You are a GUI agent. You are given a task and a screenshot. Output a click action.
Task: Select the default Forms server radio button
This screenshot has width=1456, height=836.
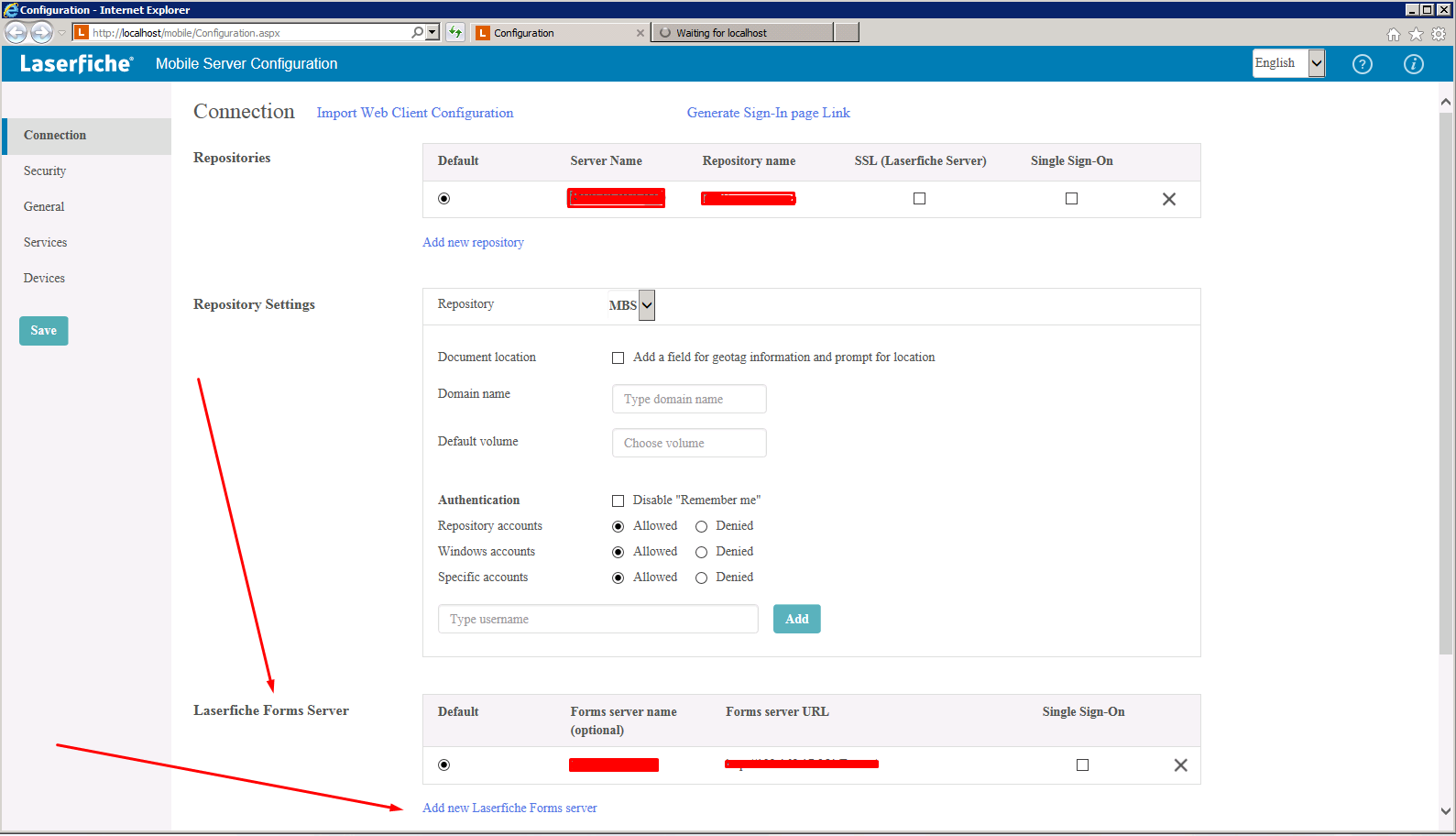(444, 765)
